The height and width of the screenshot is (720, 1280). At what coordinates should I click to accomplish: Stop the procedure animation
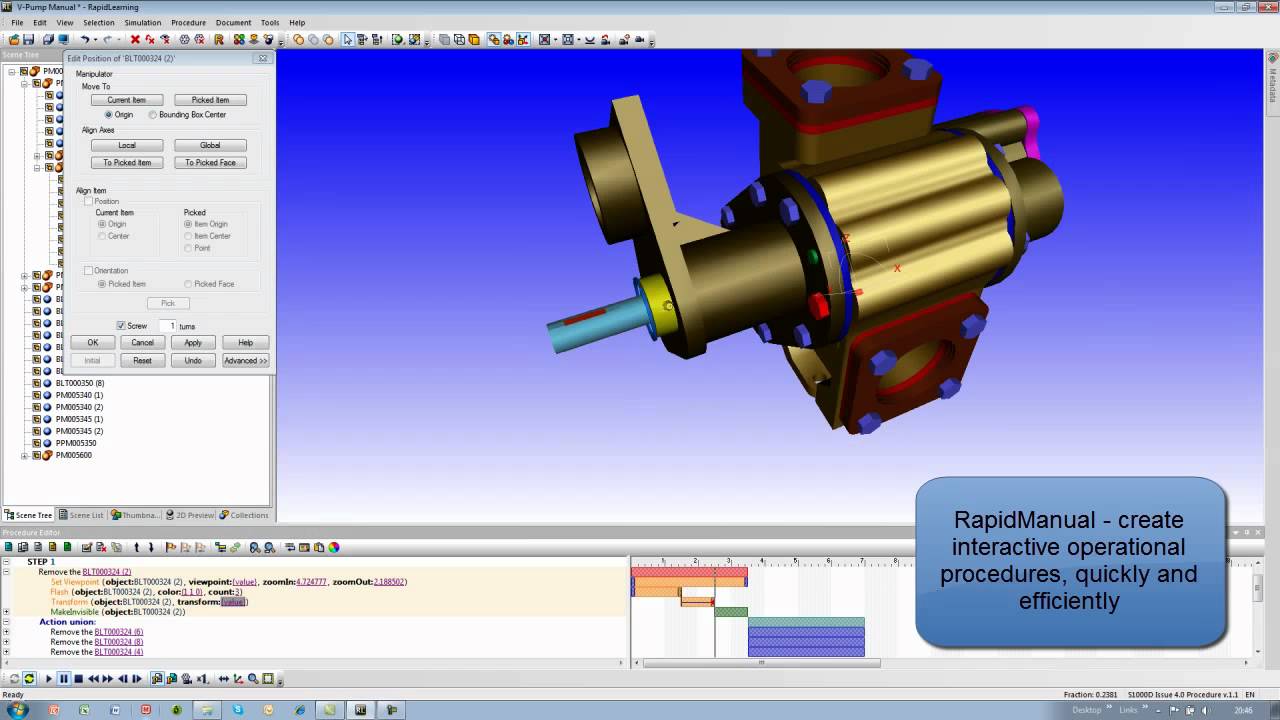[x=78, y=679]
